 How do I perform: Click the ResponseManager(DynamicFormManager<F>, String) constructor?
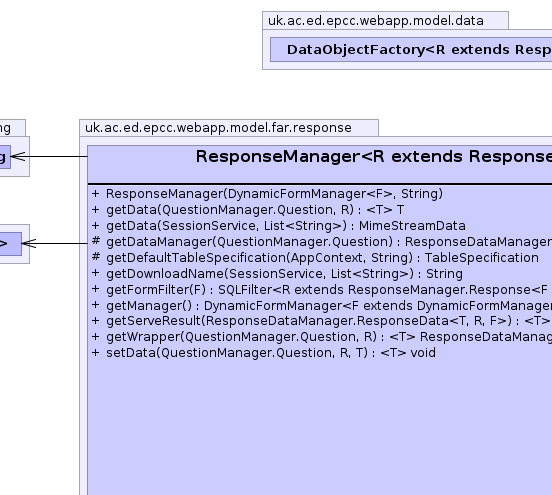(x=274, y=194)
